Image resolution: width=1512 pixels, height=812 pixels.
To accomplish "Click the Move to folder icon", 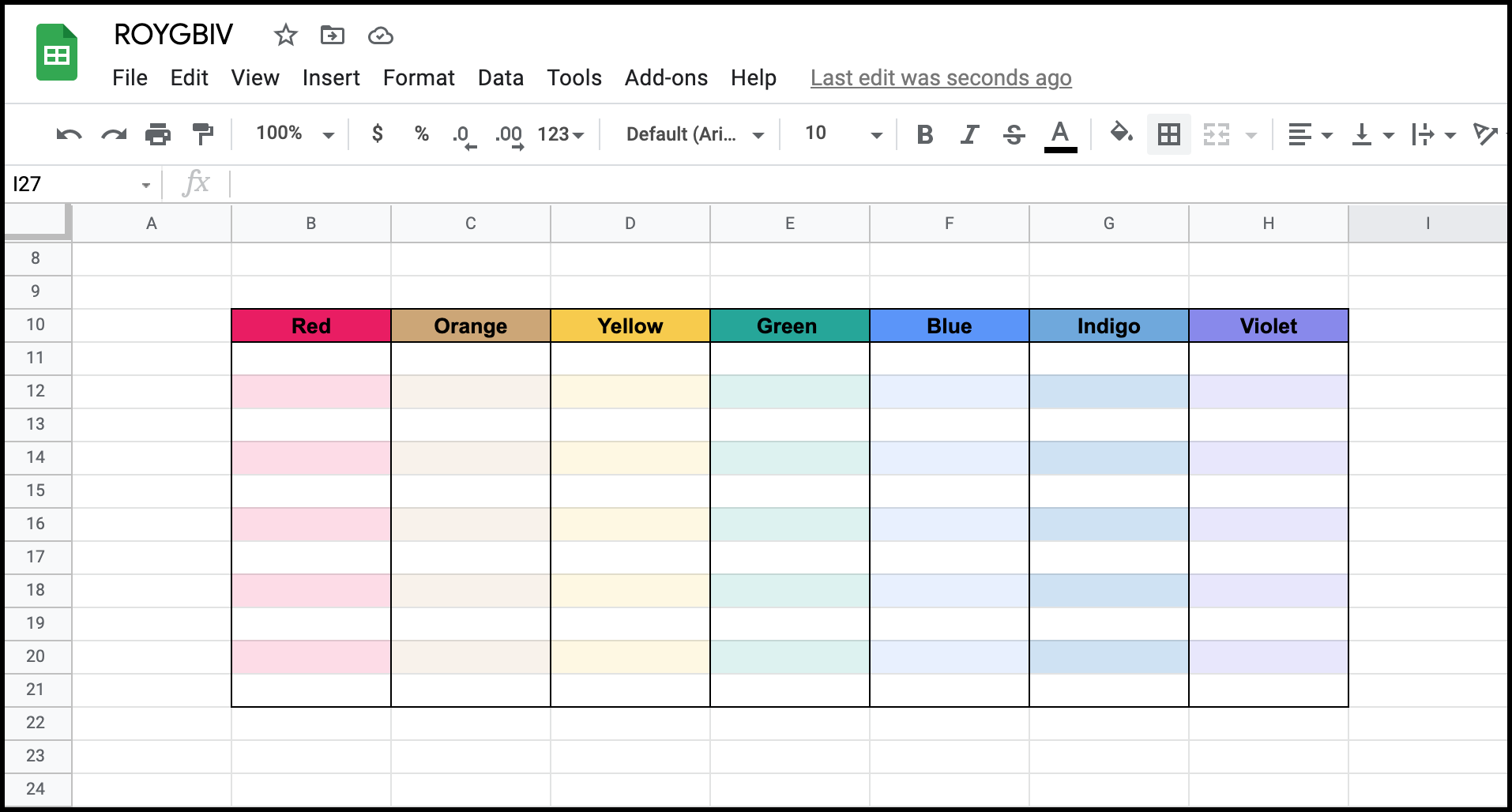I will pyautogui.click(x=332, y=35).
